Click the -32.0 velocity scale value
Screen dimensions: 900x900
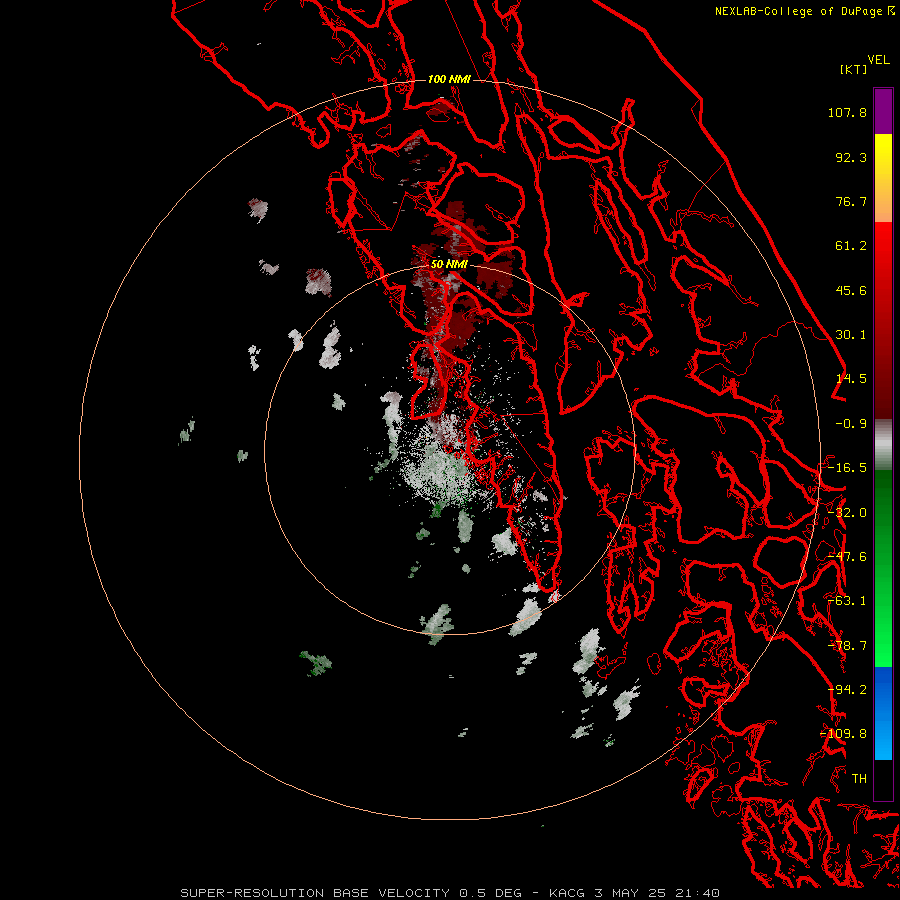coord(847,513)
